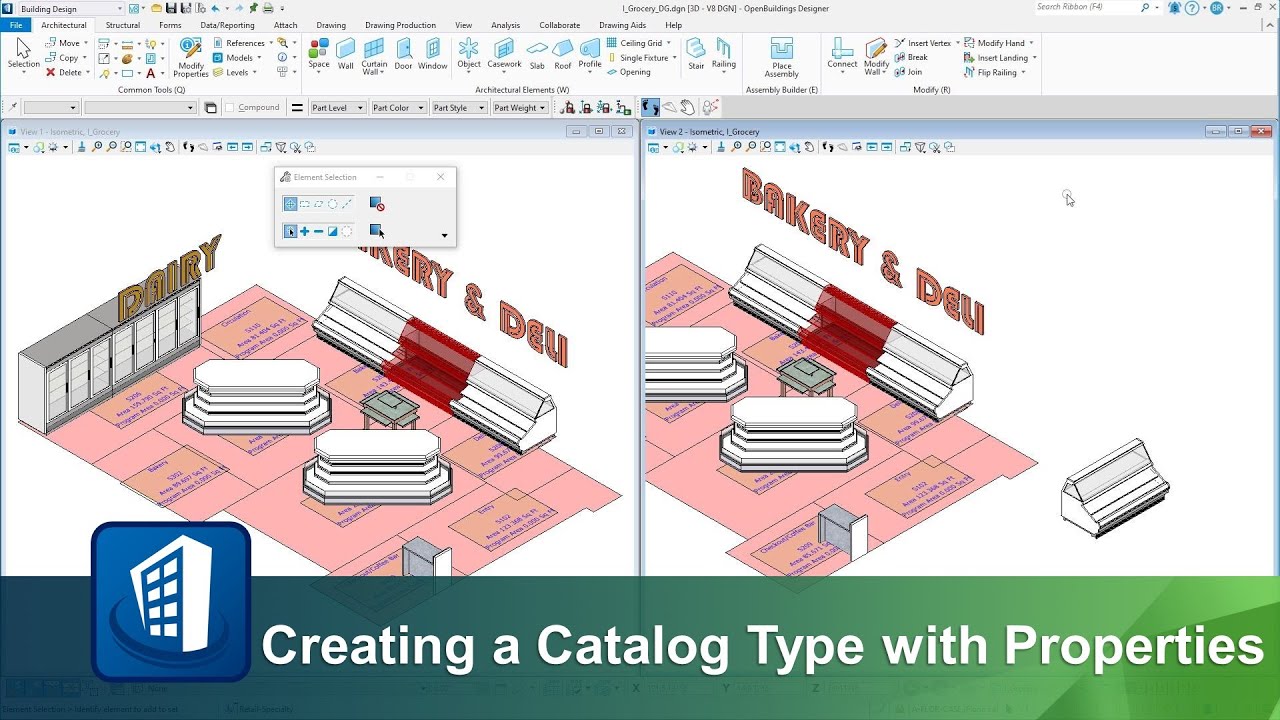Expand Element Selection extended settings arrow
This screenshot has height=720, width=1280.
[444, 236]
